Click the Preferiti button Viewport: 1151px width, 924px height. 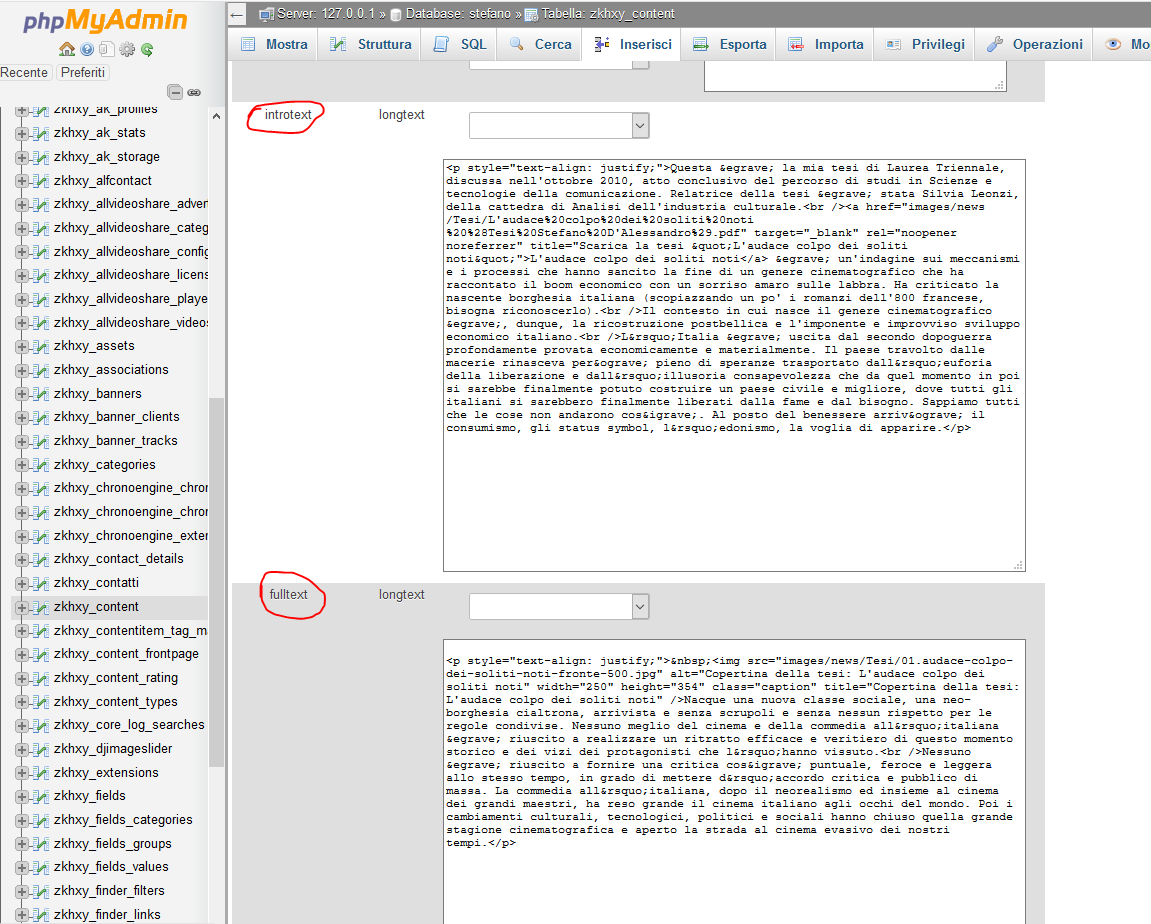pyautogui.click(x=83, y=73)
